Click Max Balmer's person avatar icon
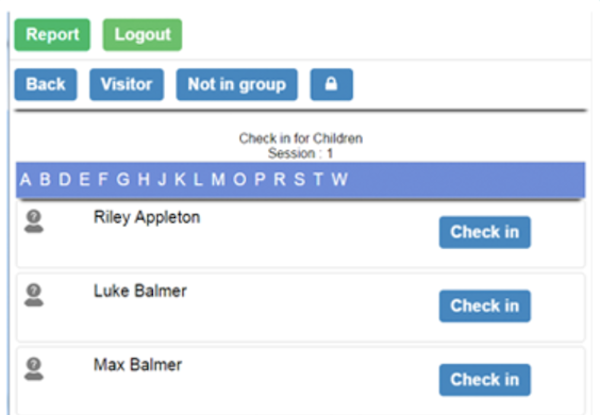Image resolution: width=600 pixels, height=415 pixels. [33, 369]
